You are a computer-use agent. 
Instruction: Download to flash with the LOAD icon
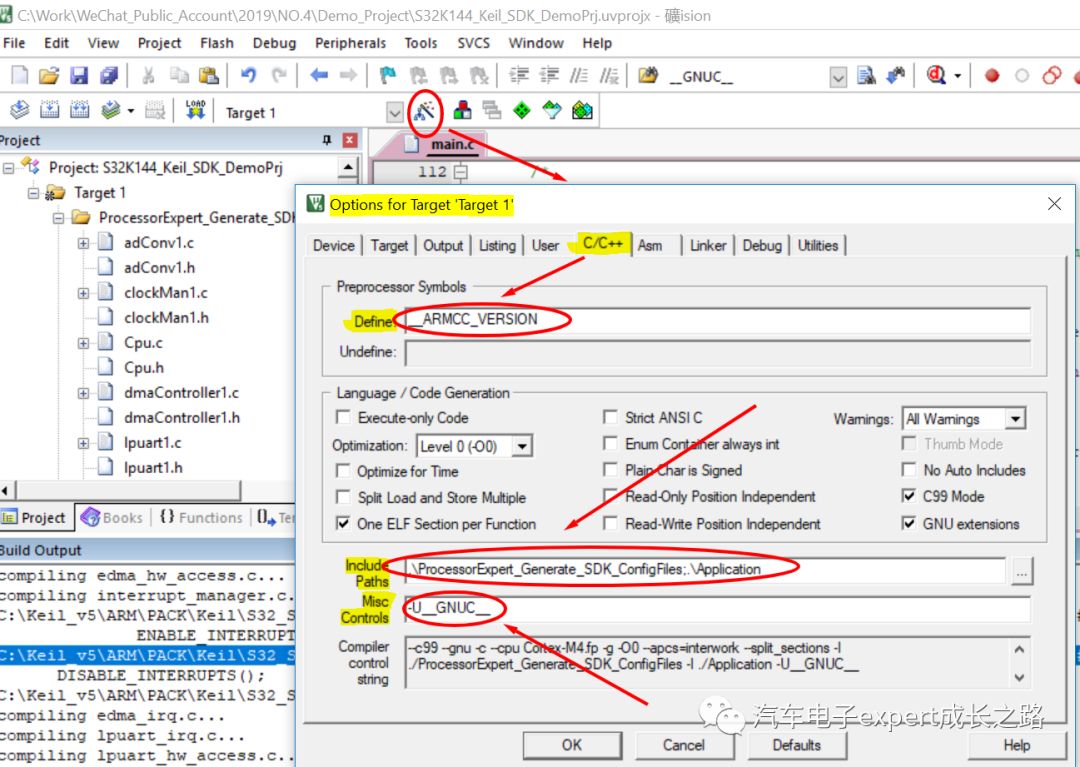pyautogui.click(x=196, y=110)
